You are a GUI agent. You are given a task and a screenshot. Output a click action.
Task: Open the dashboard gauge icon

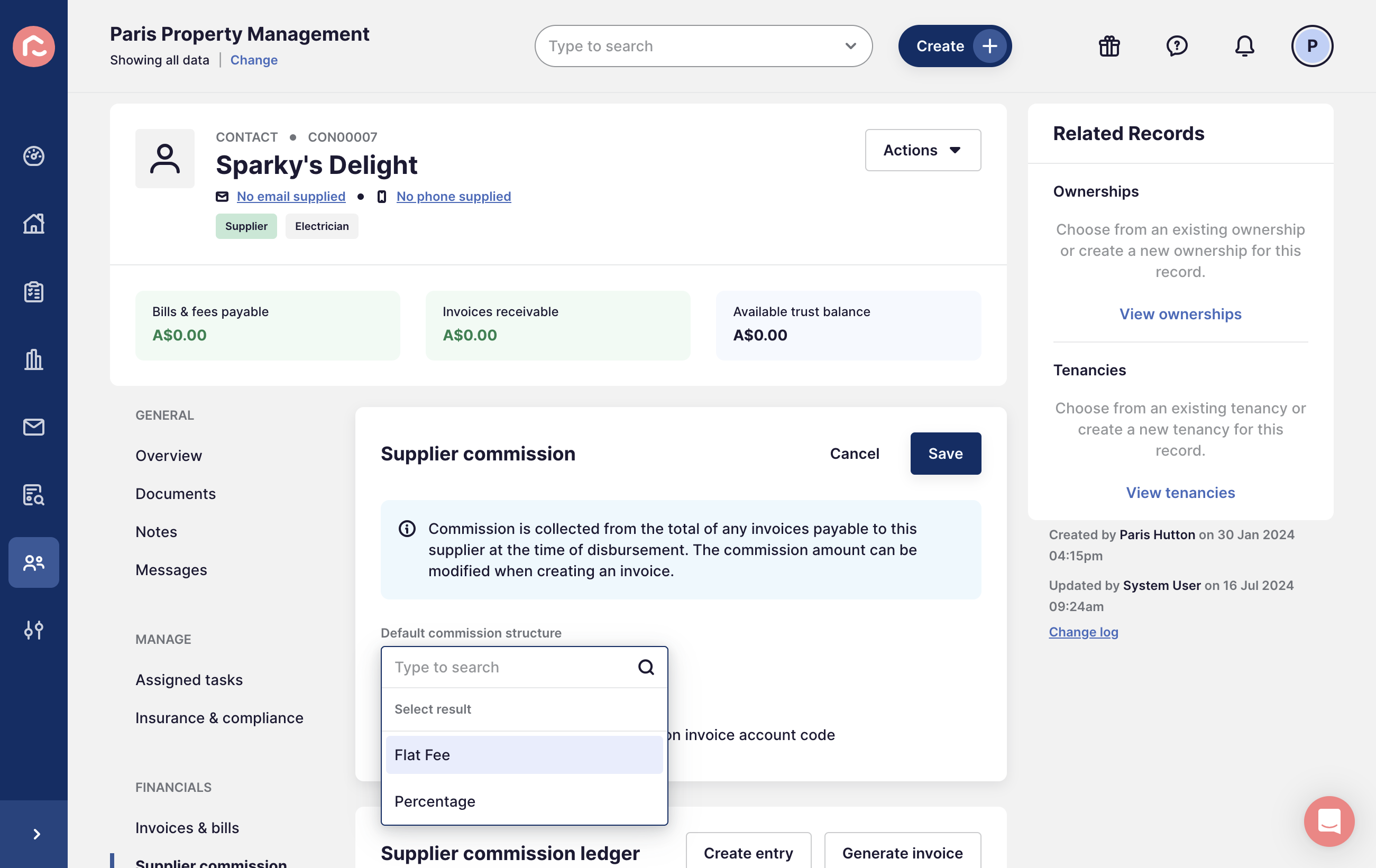click(34, 156)
